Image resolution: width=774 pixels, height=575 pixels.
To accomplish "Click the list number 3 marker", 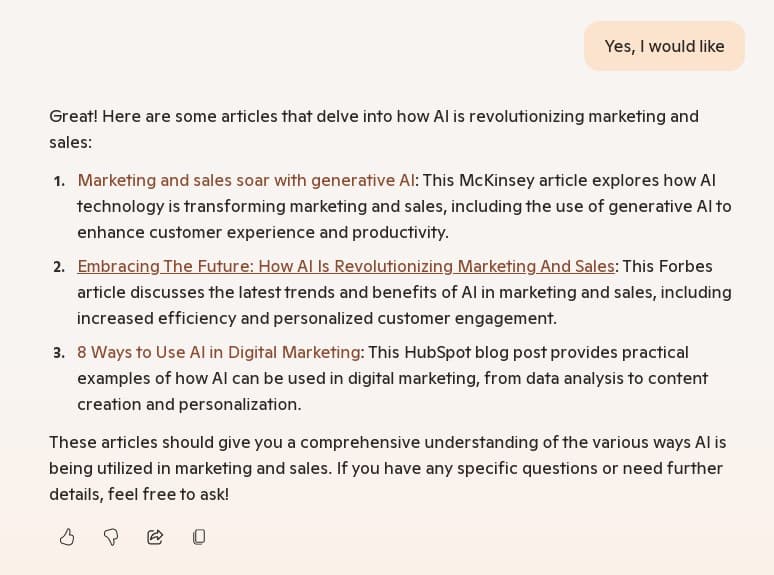I will [x=59, y=353].
